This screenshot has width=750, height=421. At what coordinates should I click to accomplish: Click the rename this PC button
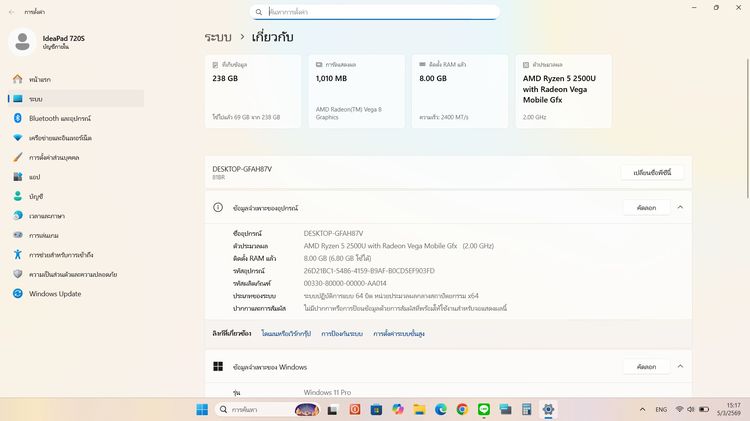coord(652,173)
